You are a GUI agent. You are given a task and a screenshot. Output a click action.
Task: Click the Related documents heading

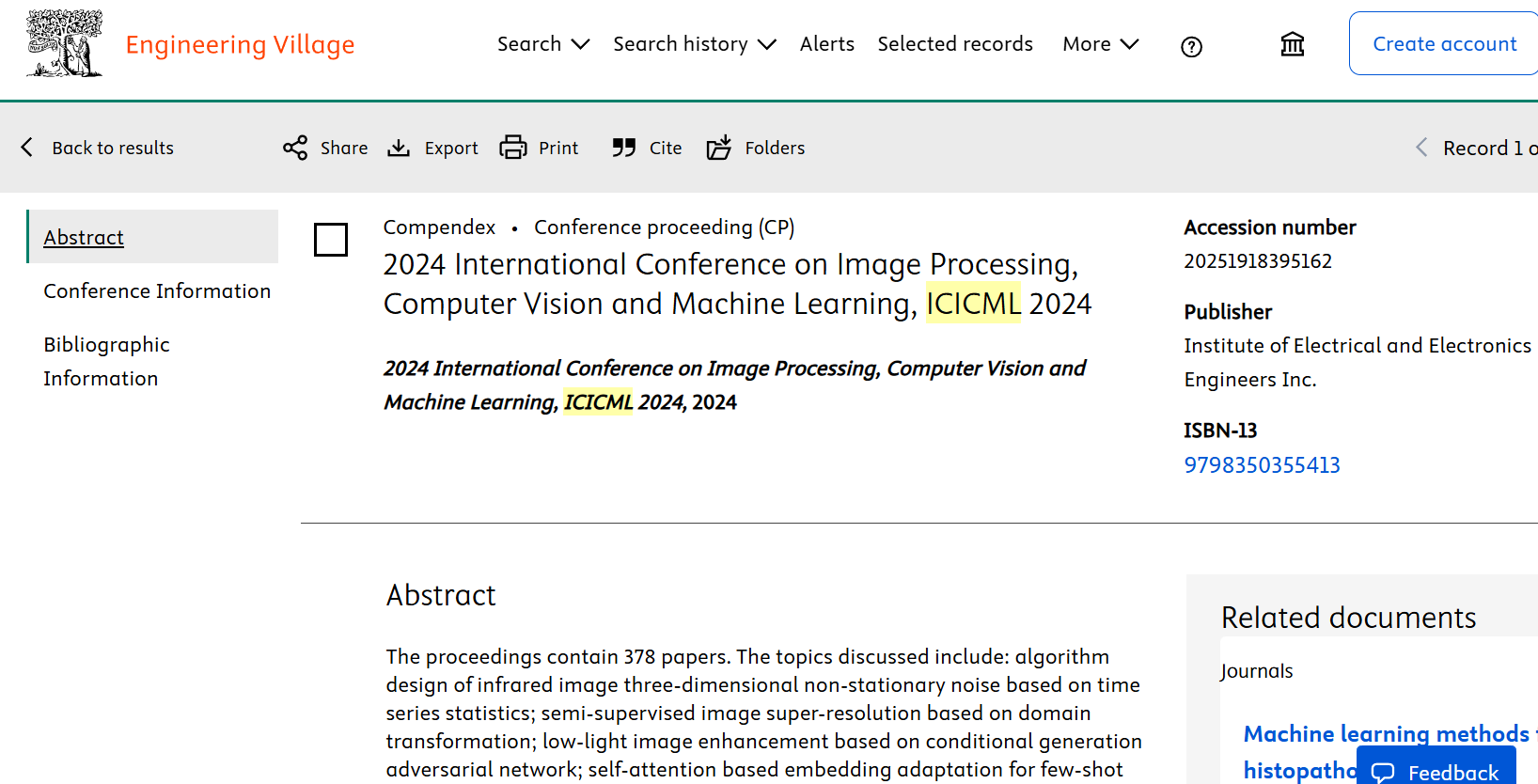pos(1348,618)
